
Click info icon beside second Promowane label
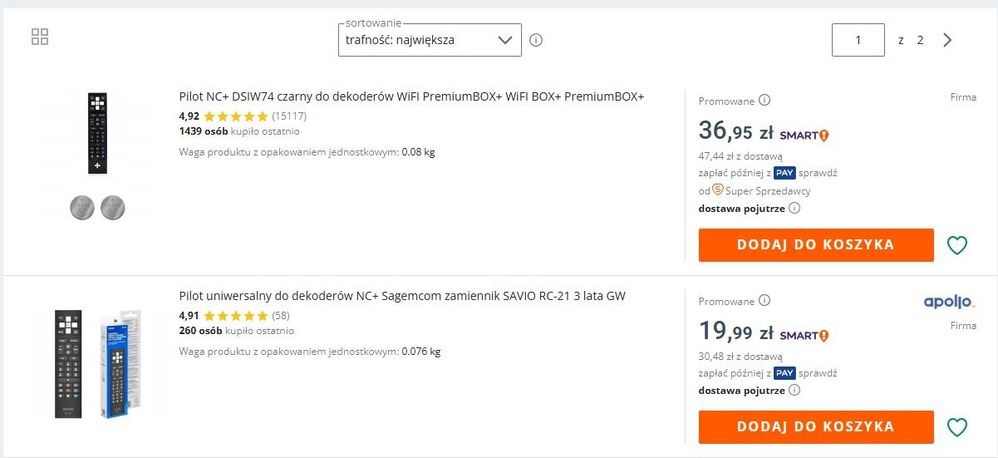point(765,301)
